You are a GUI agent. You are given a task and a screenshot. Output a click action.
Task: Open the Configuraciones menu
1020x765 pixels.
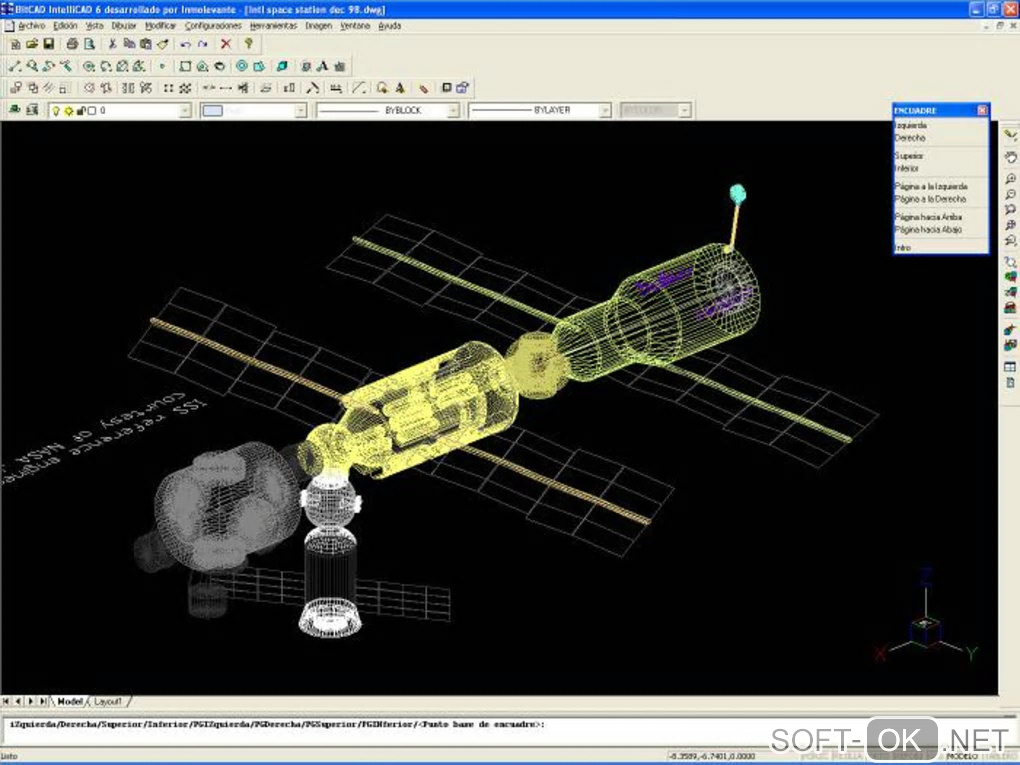tap(213, 26)
